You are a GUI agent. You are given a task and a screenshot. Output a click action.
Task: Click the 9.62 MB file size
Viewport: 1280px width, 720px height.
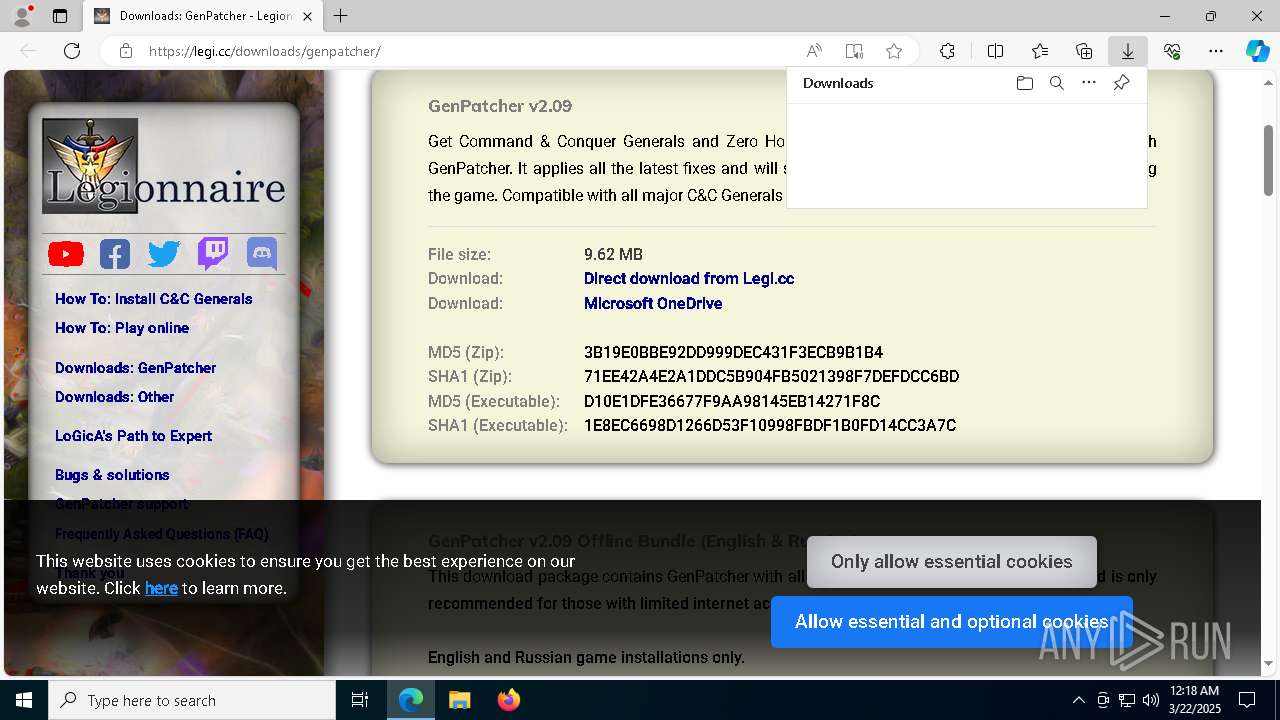click(613, 255)
